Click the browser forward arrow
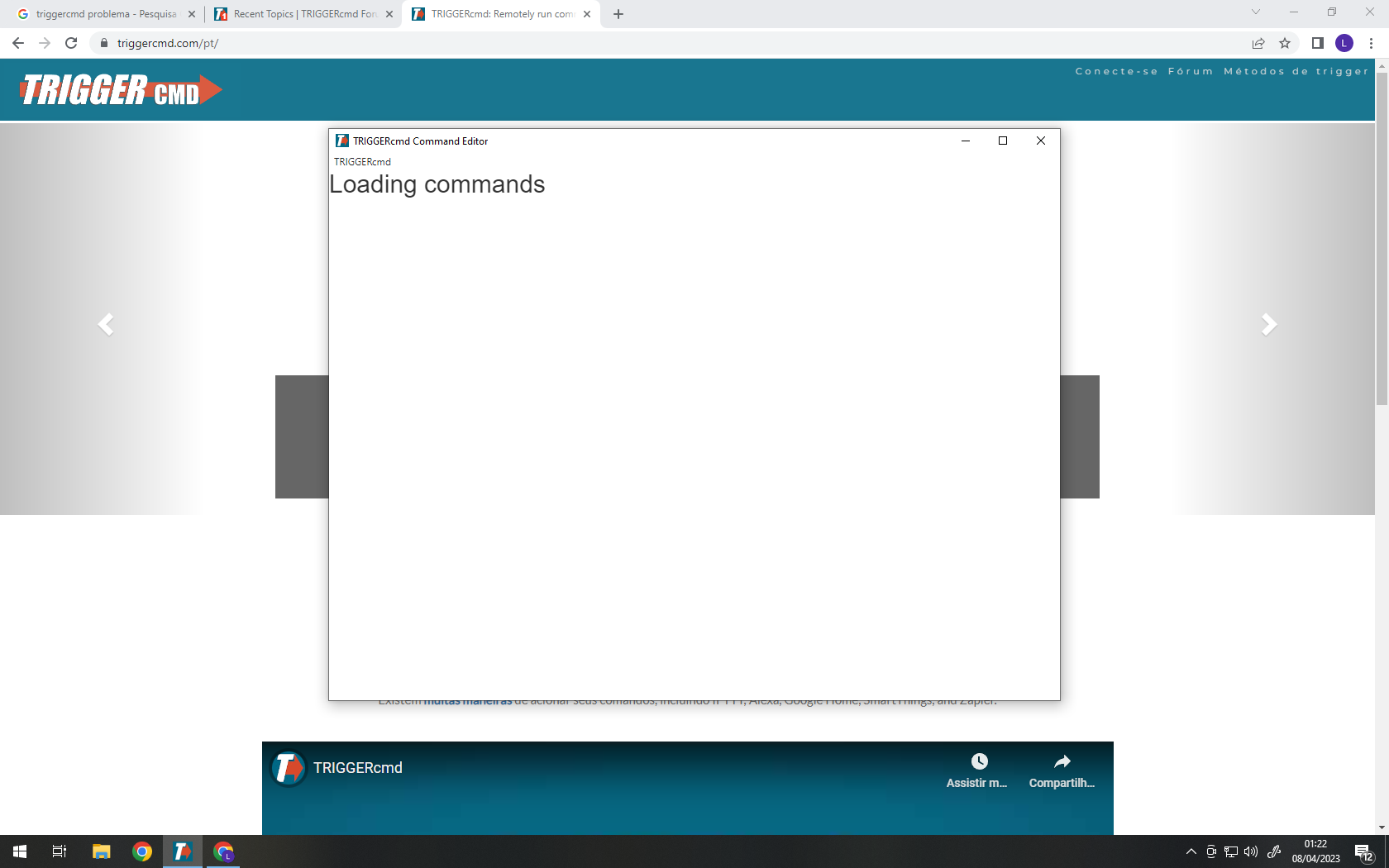This screenshot has width=1389, height=868. coord(45,43)
